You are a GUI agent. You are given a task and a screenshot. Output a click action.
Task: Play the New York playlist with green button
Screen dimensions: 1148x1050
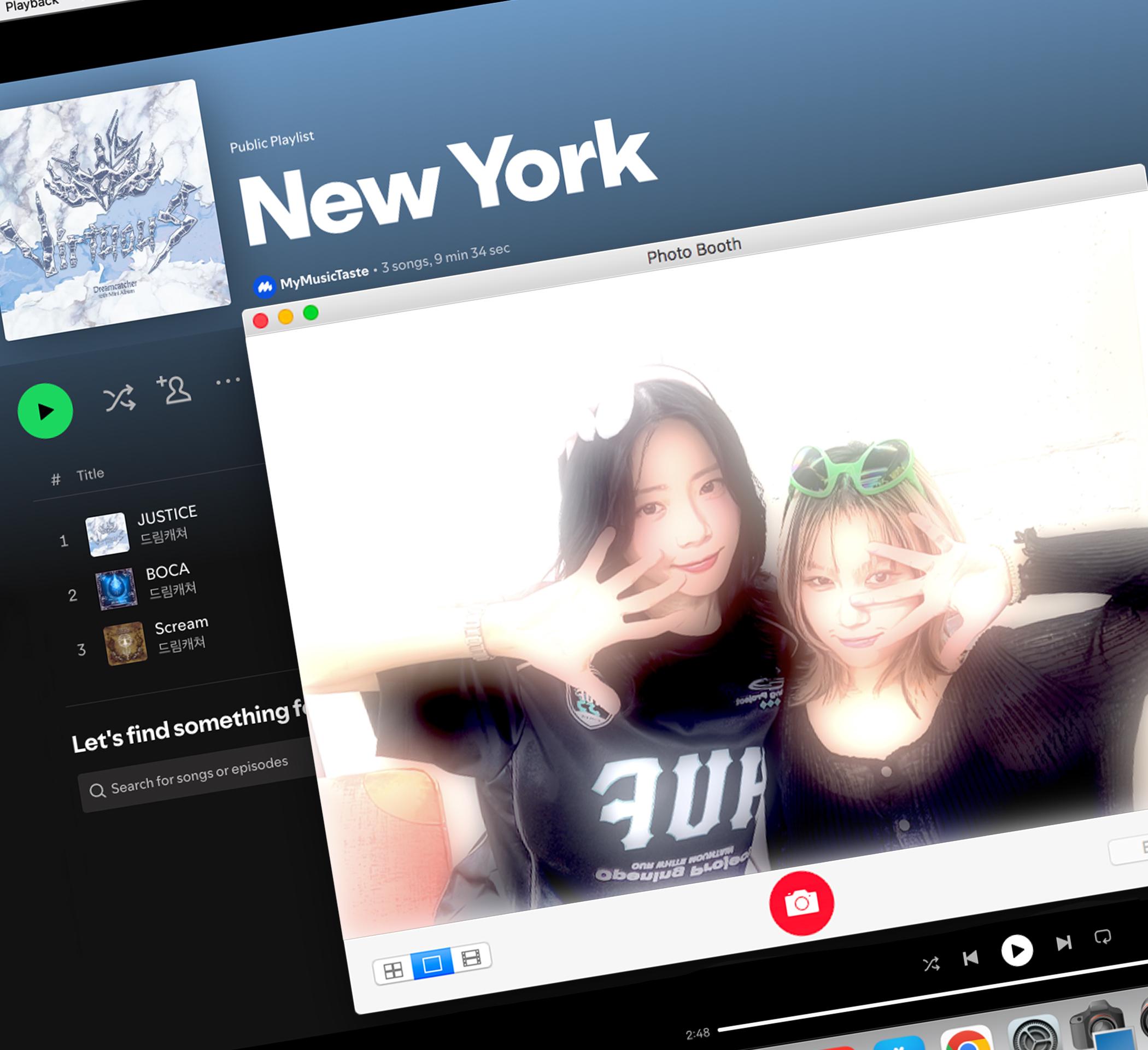click(45, 411)
